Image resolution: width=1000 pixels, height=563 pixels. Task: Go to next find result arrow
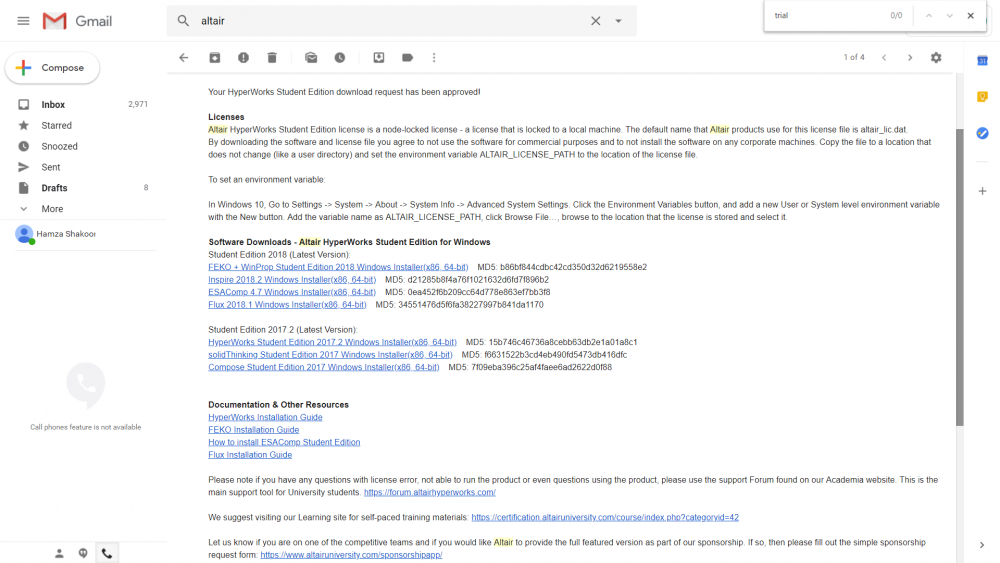950,15
